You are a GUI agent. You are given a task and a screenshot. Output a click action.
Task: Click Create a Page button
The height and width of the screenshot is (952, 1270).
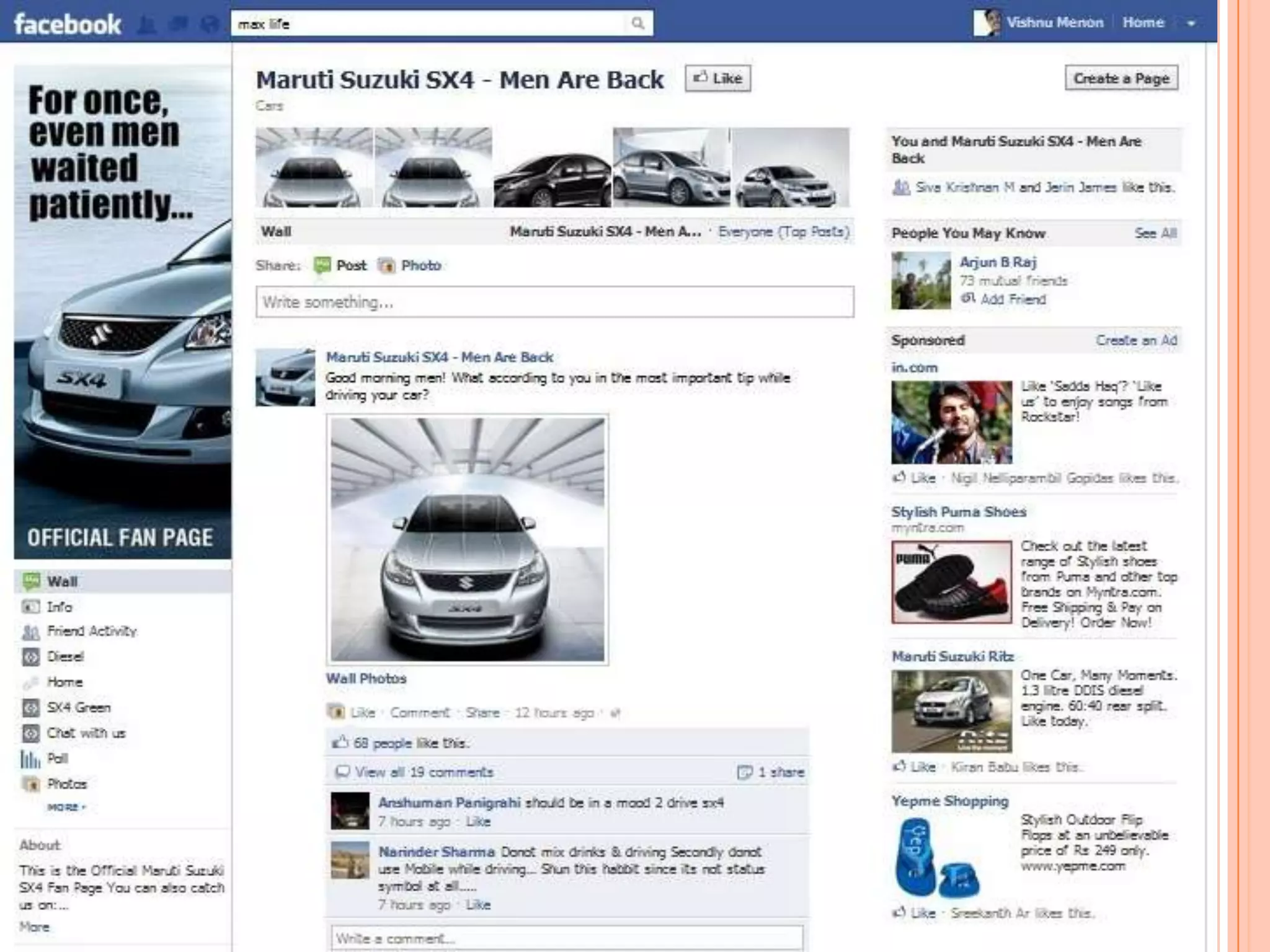click(x=1121, y=79)
